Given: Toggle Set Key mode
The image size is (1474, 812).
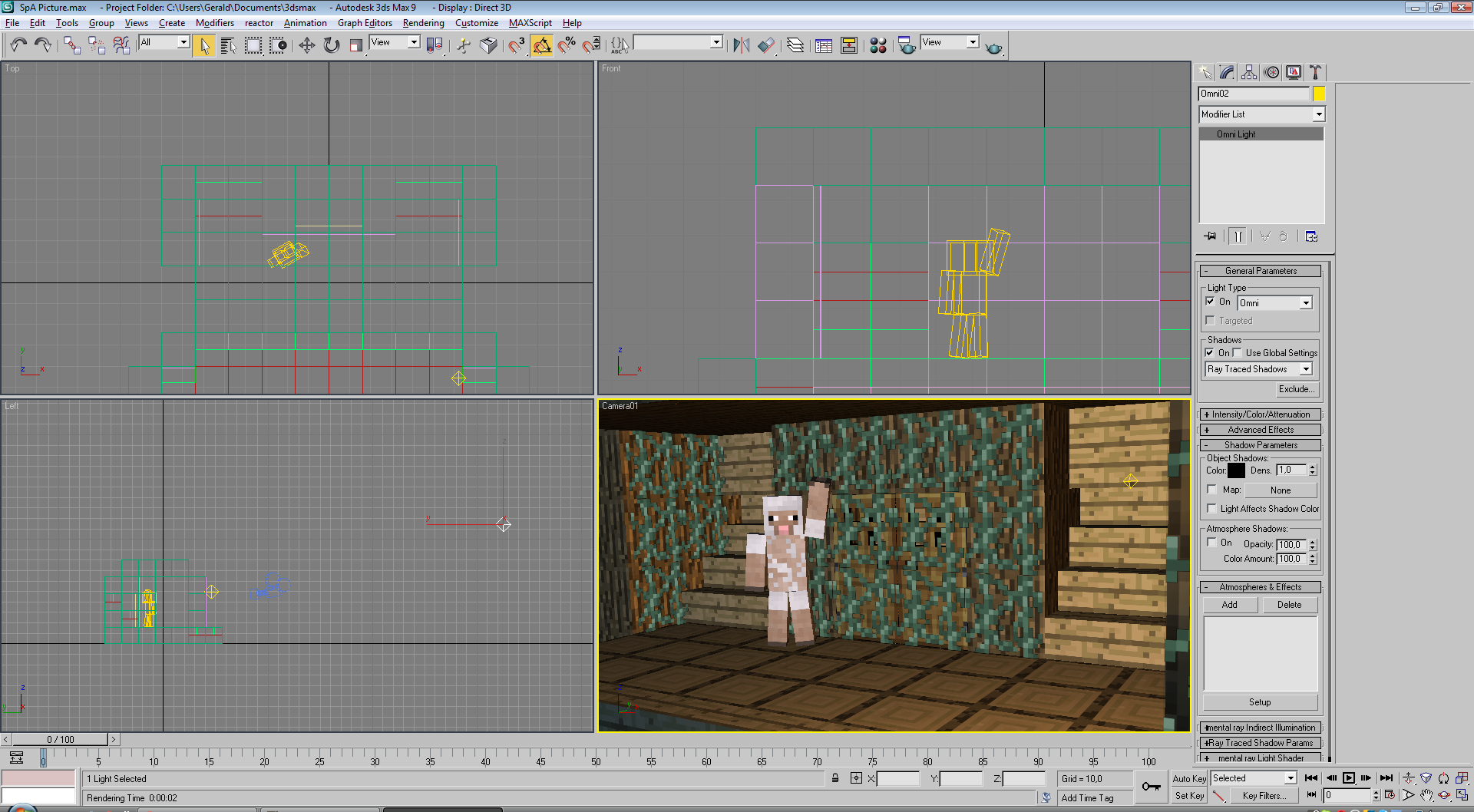Looking at the screenshot, I should (x=1189, y=796).
